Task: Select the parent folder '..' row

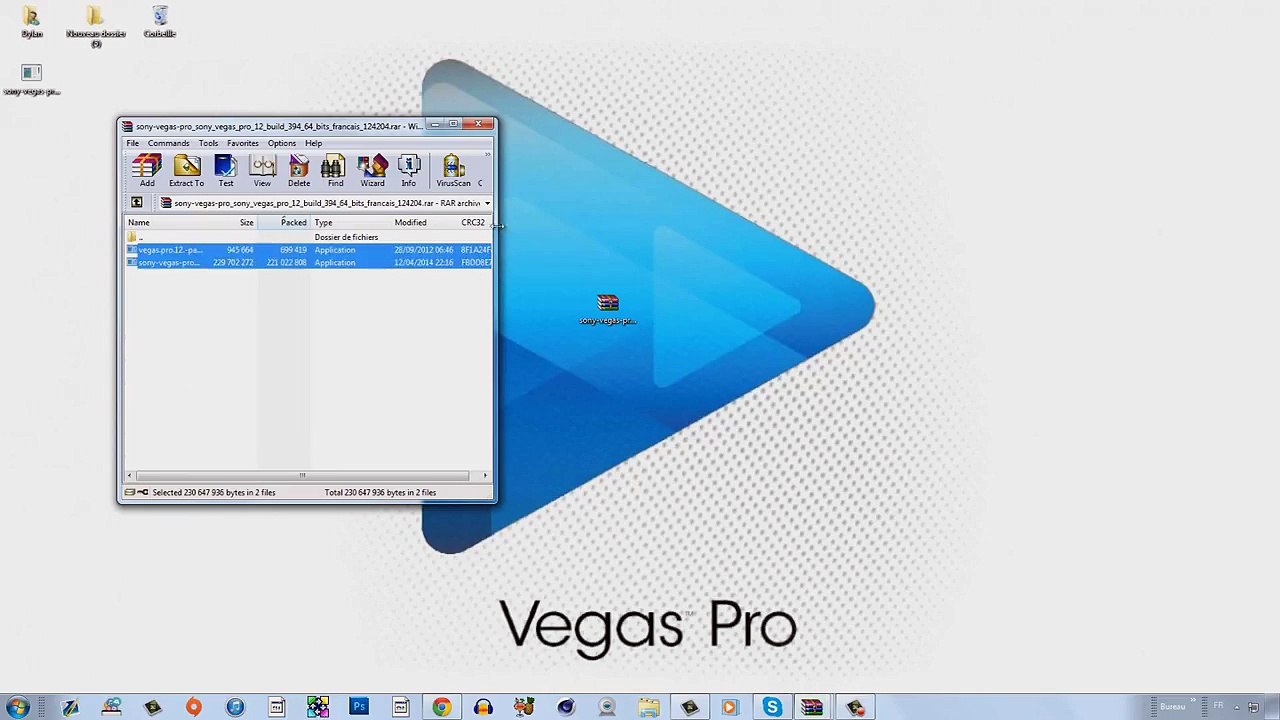Action: coord(308,237)
